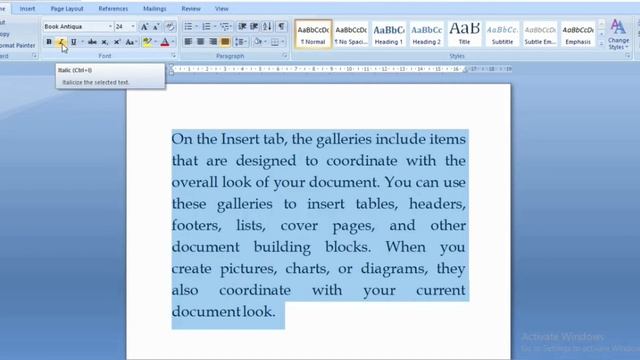The height and width of the screenshot is (360, 640).
Task: Click the horizontal ruler
Action: pos(341,69)
